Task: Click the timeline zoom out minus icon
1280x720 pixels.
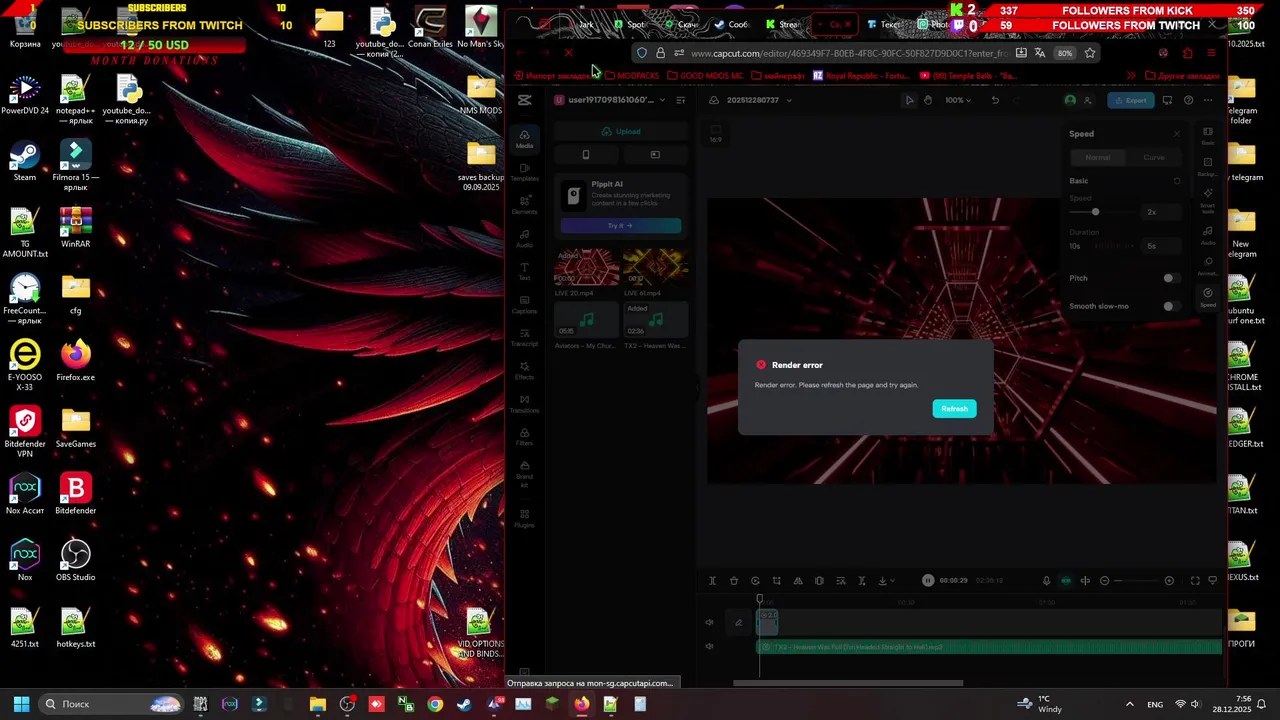Action: coord(1104,581)
